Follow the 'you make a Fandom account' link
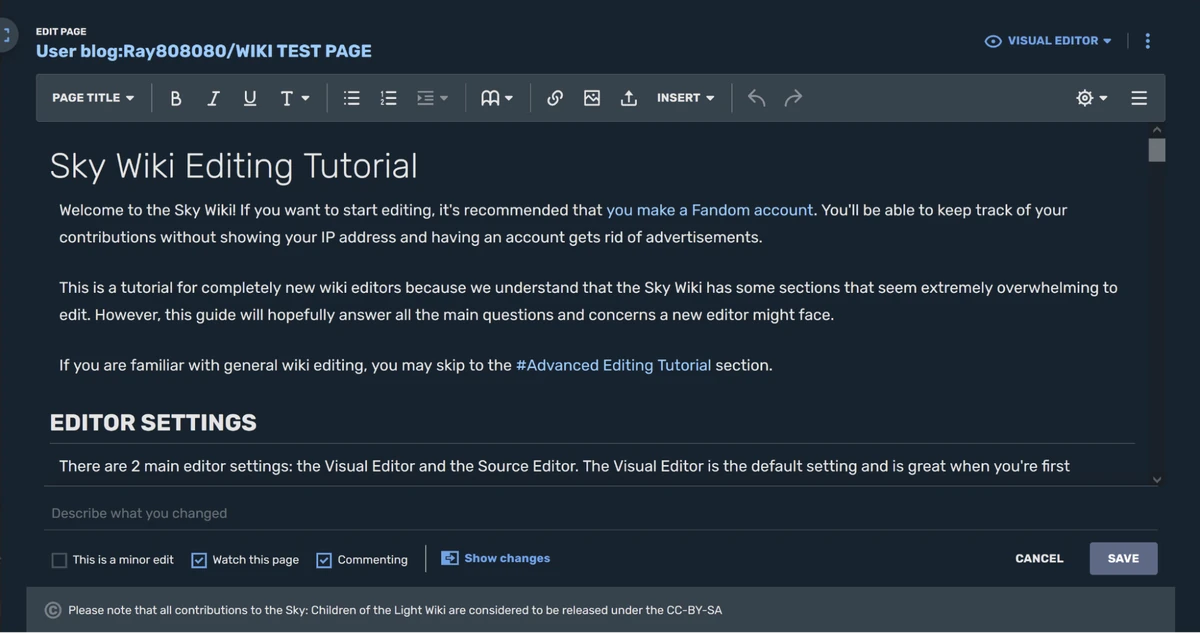The width and height of the screenshot is (1200, 633). click(x=709, y=210)
